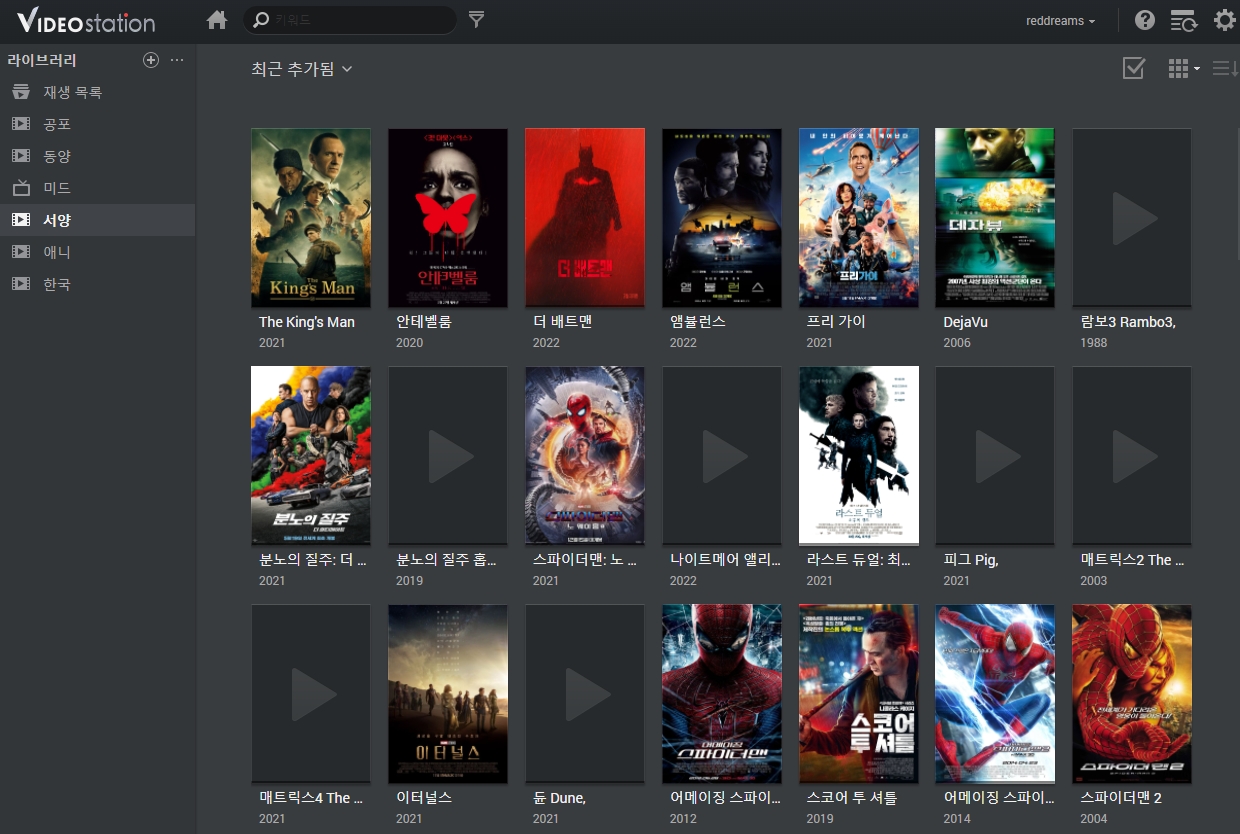
Task: Open 2012 어메이징 스파이더맨 poster
Action: (x=722, y=693)
